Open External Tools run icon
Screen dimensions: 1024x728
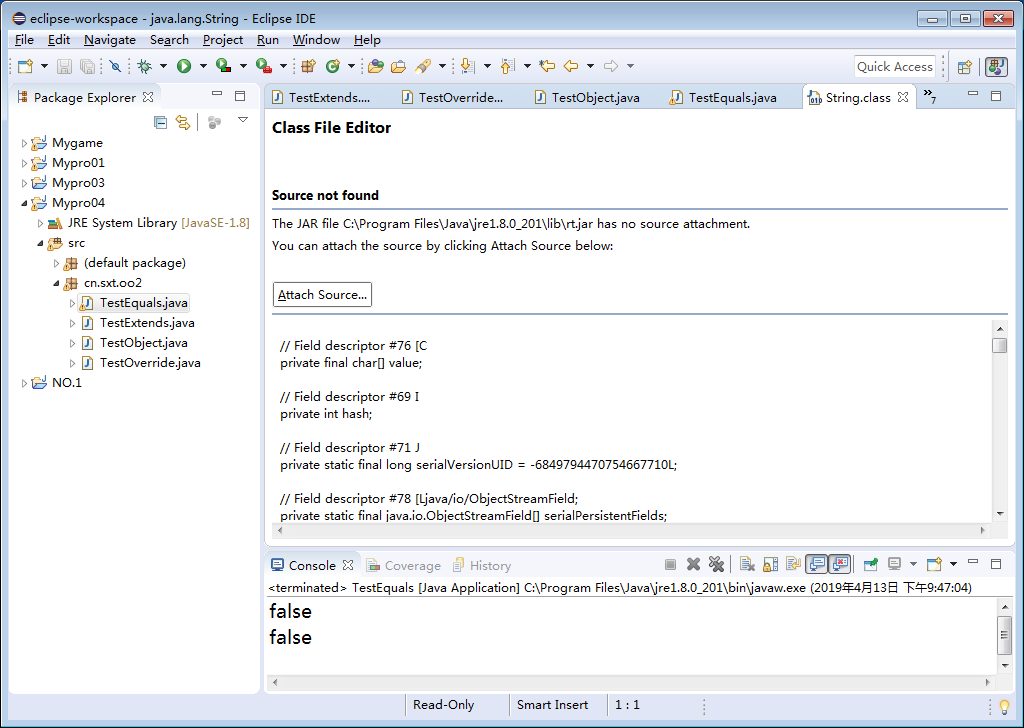pyautogui.click(x=264, y=66)
